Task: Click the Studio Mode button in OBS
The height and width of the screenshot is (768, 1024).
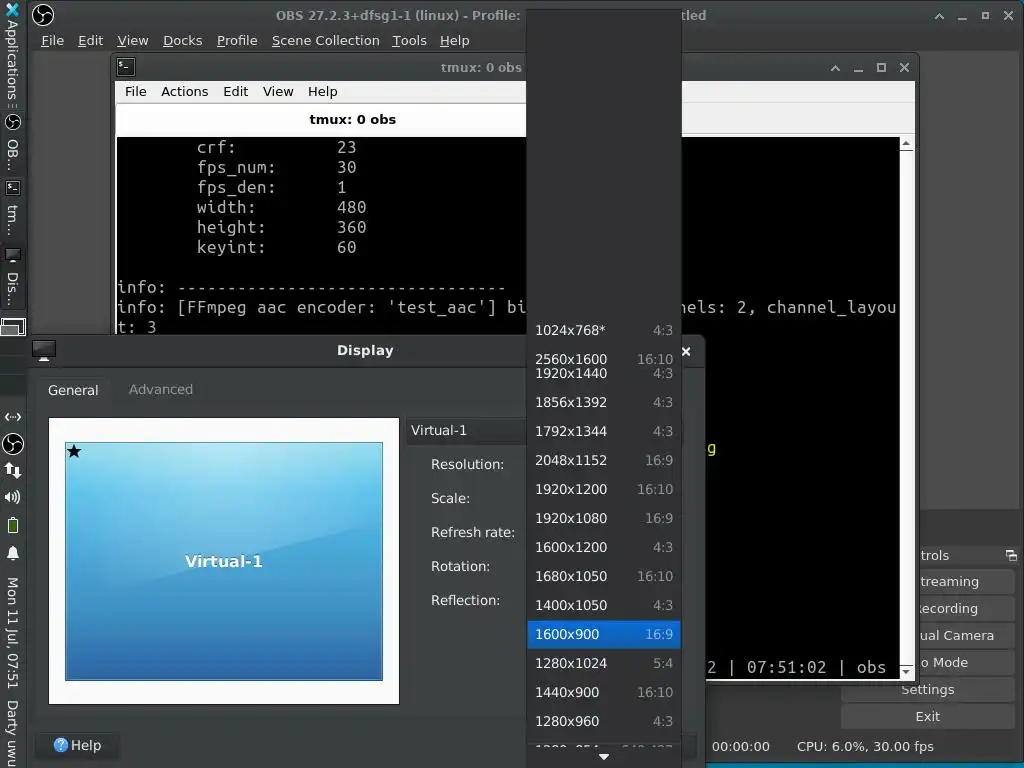Action: pos(966,662)
